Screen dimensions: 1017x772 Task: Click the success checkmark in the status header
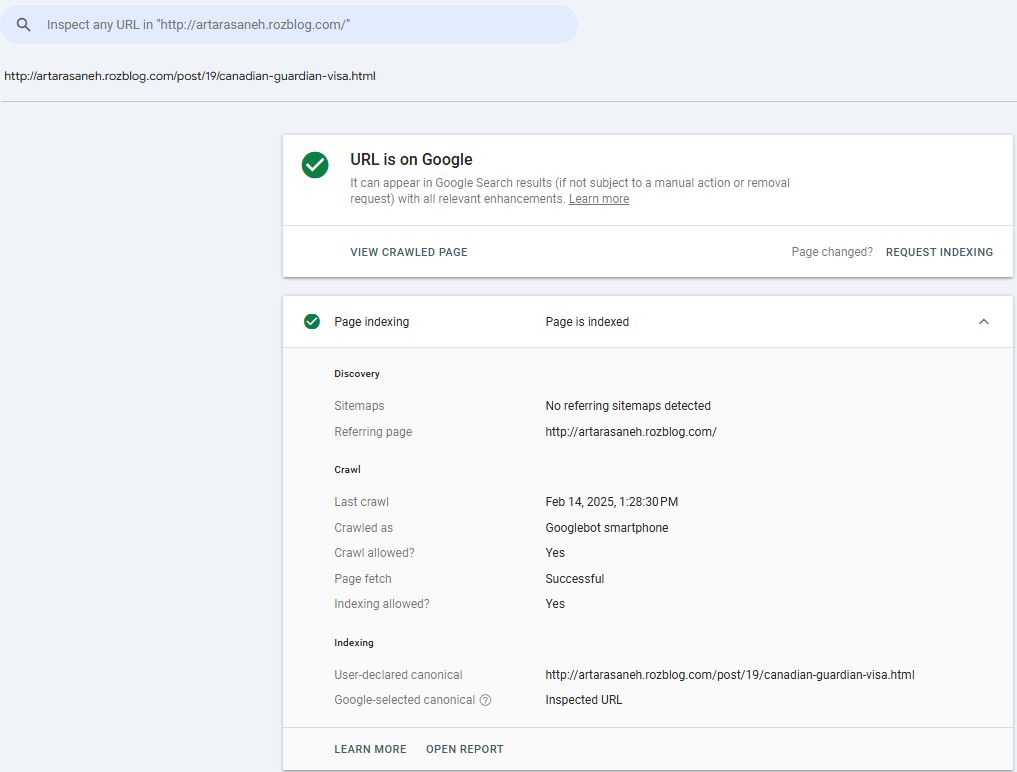(x=315, y=166)
